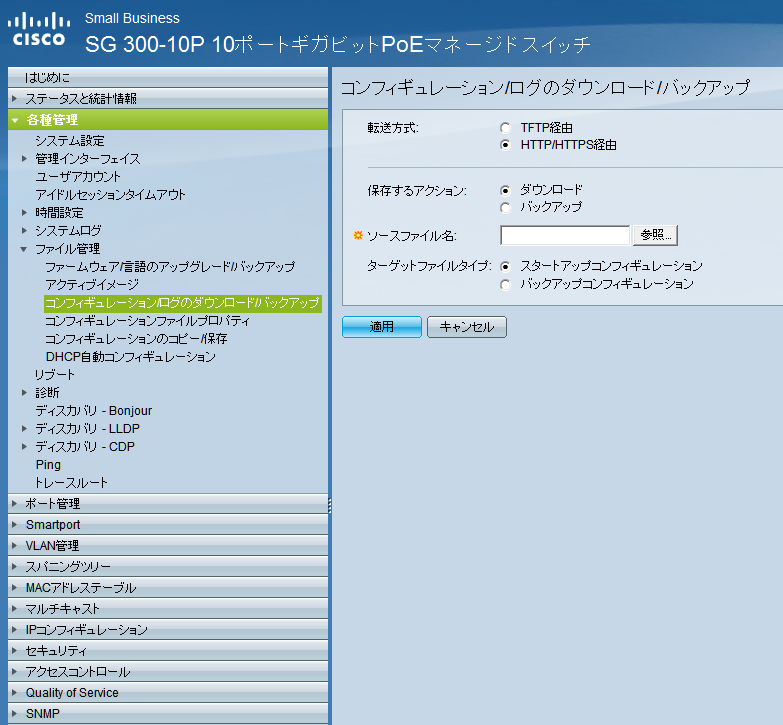783x725 pixels.
Task: Expand ポート管理 section
Action: click(168, 504)
